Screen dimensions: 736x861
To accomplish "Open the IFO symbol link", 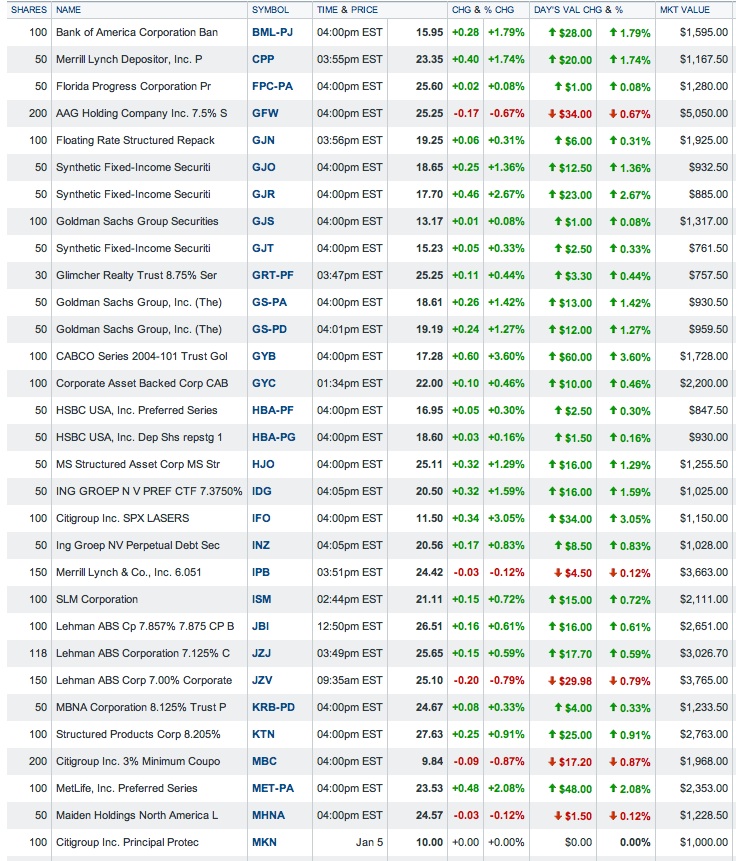I will [261, 518].
